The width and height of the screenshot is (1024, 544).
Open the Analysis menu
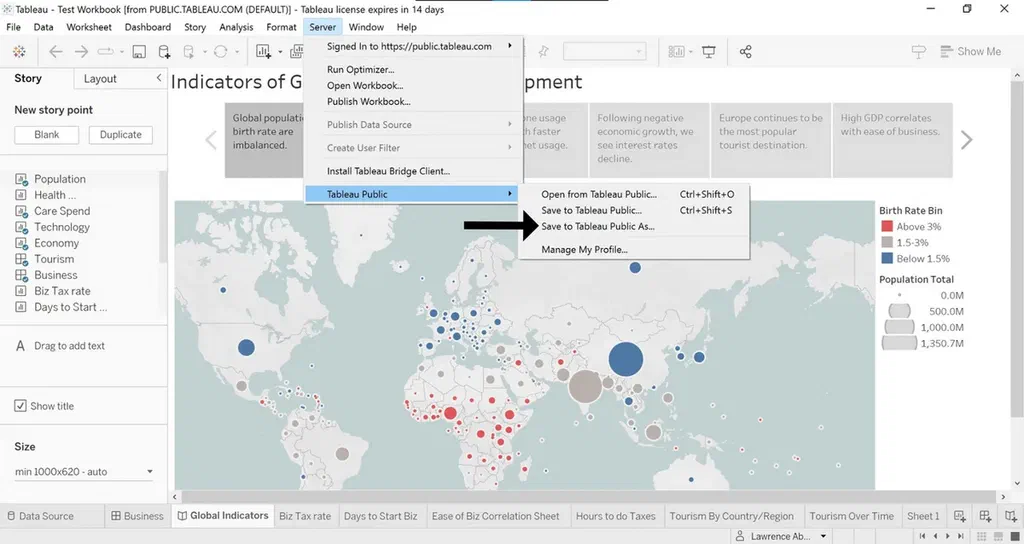pyautogui.click(x=236, y=27)
